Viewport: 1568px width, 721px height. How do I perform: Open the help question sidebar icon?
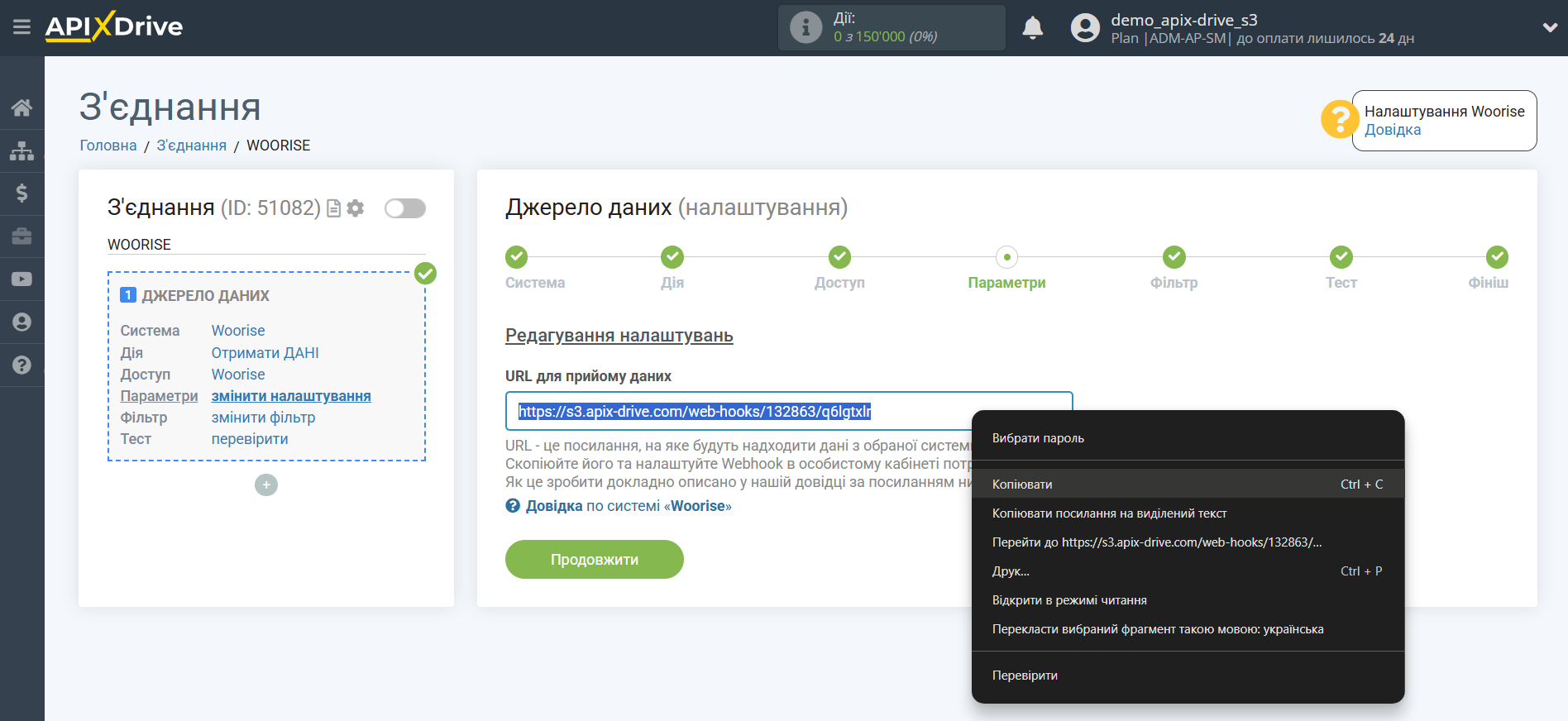[x=22, y=365]
